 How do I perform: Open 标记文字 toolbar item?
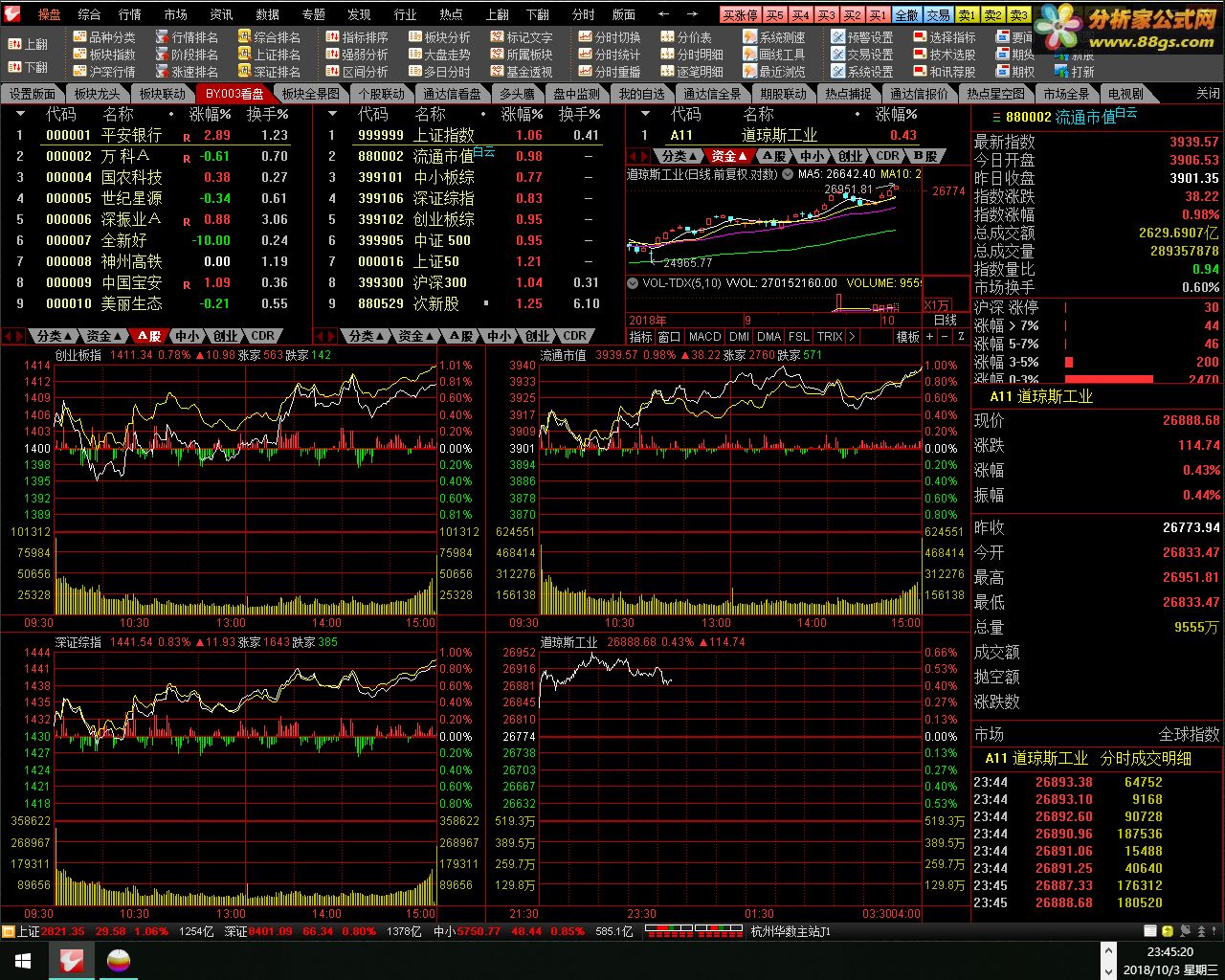tap(522, 37)
